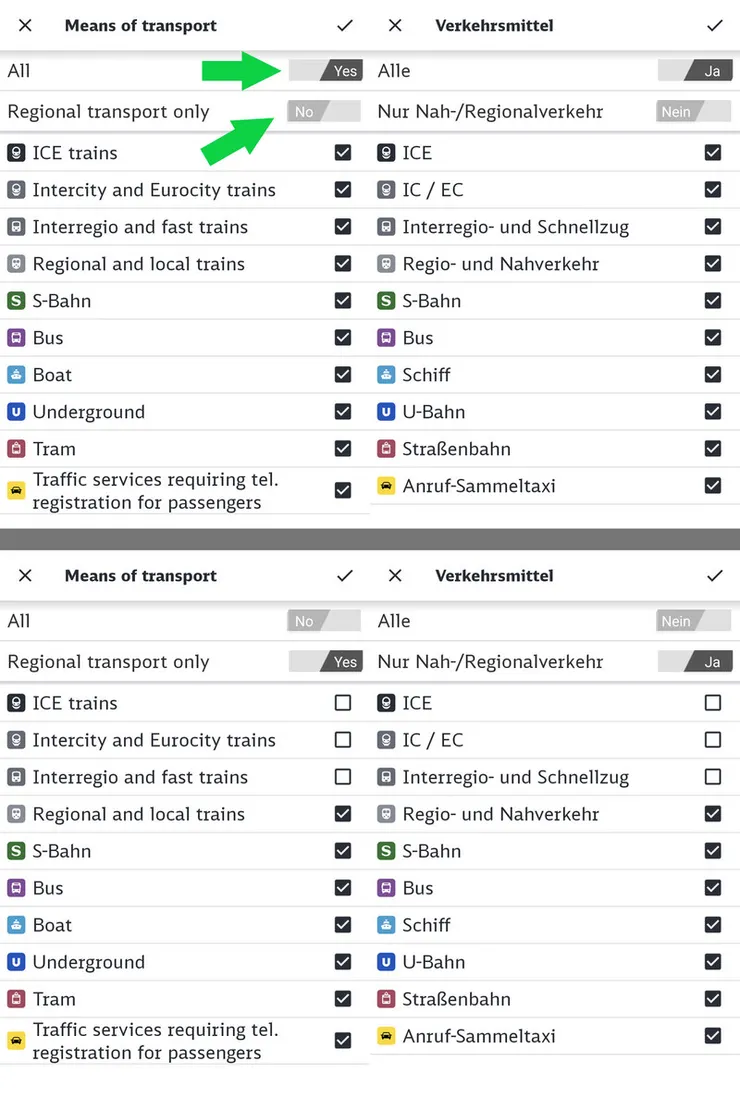Close Means of transport panel showing All No
Viewport: 740px width, 1110px height.
tap(25, 575)
